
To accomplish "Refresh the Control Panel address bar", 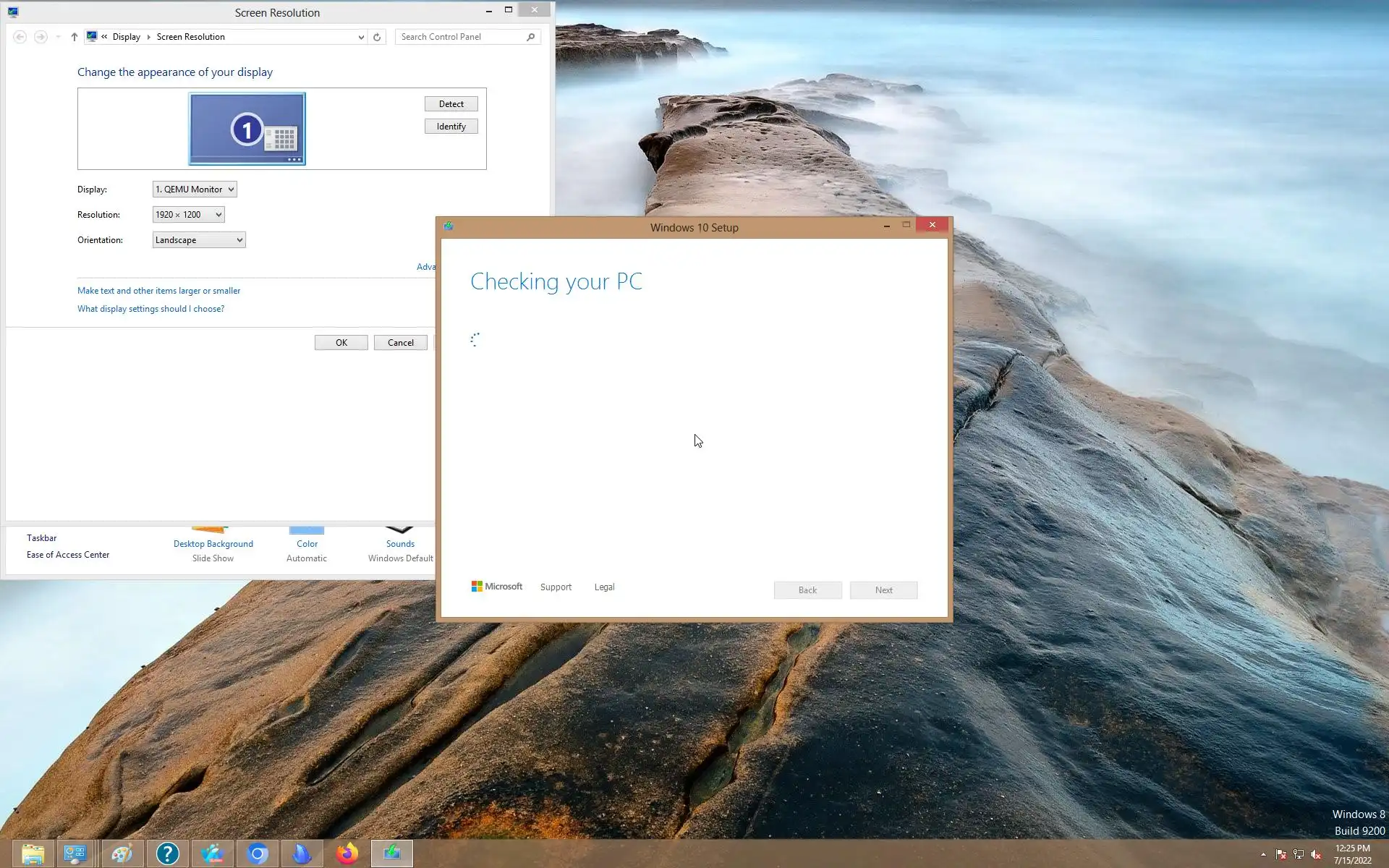I will click(x=377, y=37).
